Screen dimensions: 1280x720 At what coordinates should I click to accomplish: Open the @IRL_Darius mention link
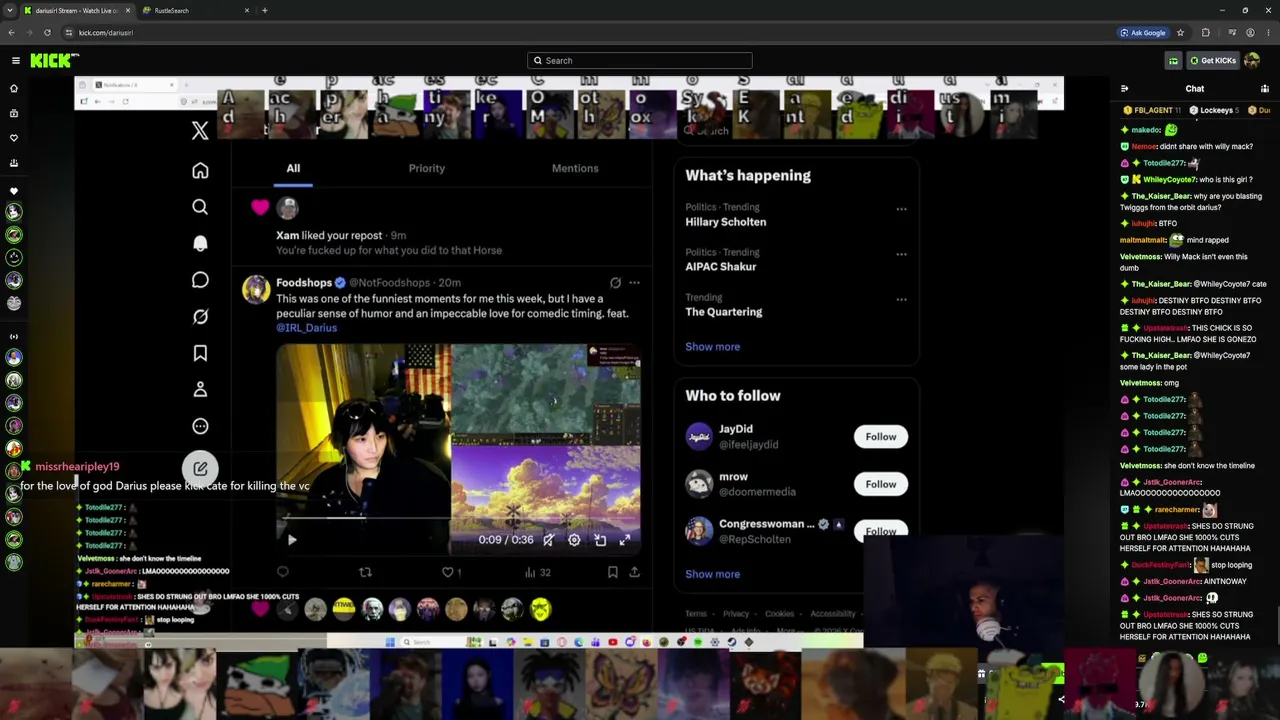306,328
